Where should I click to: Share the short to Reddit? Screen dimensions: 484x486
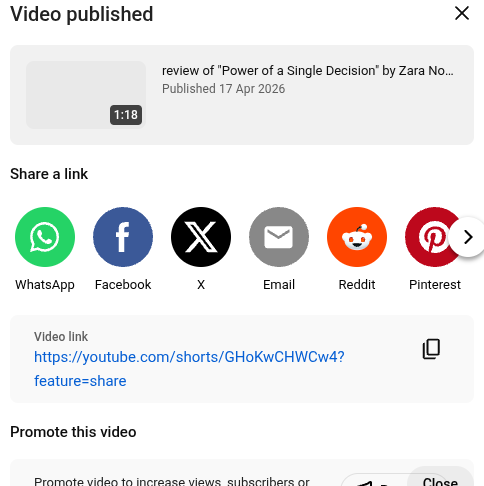click(x=357, y=237)
